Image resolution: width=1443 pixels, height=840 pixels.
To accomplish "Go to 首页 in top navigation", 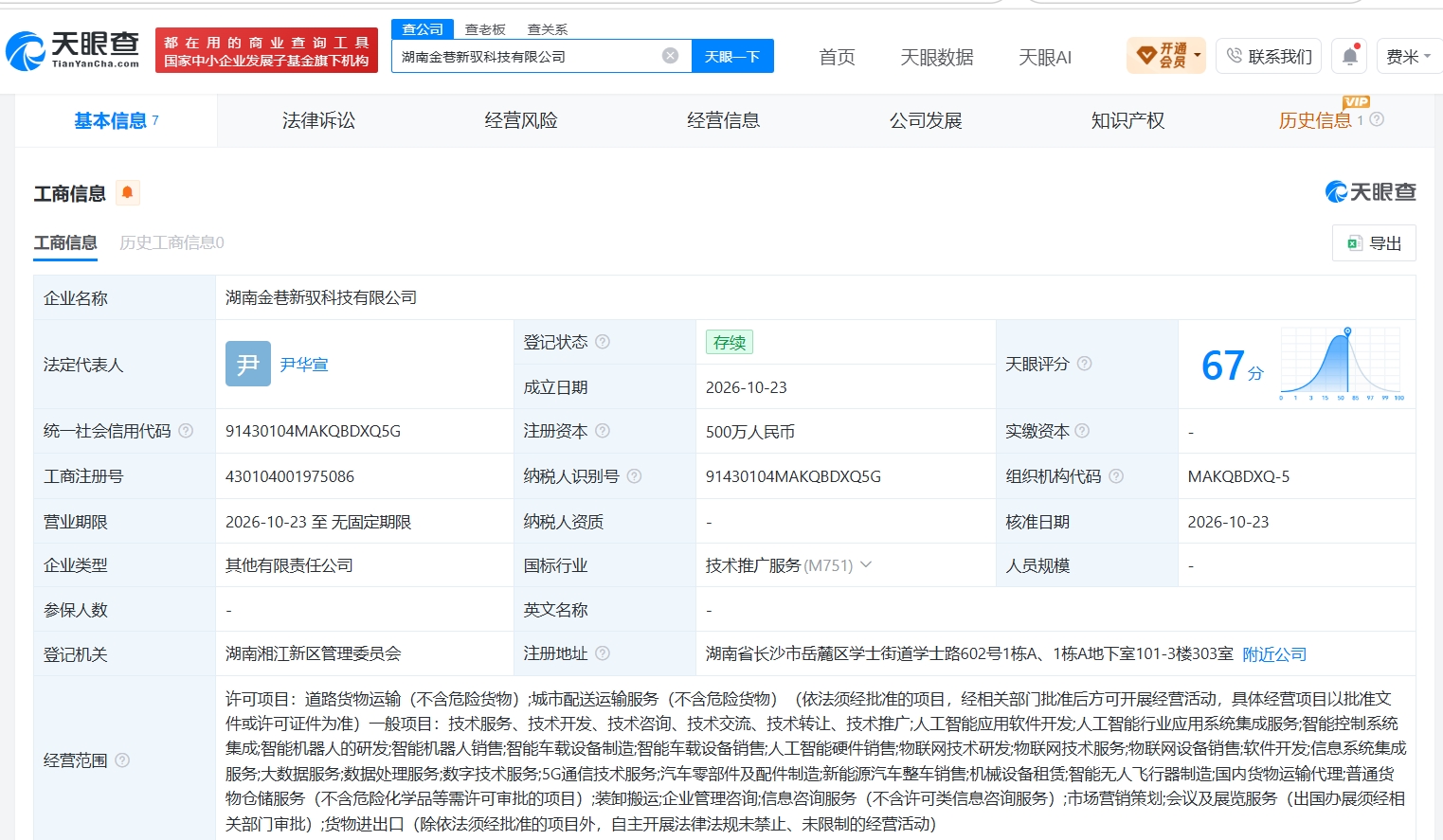I will pos(837,58).
